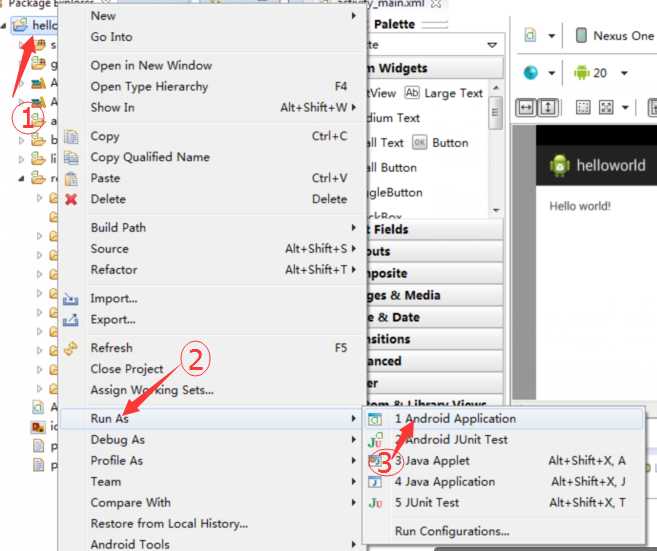
Task: Click the globe locale icon
Action: [531, 72]
